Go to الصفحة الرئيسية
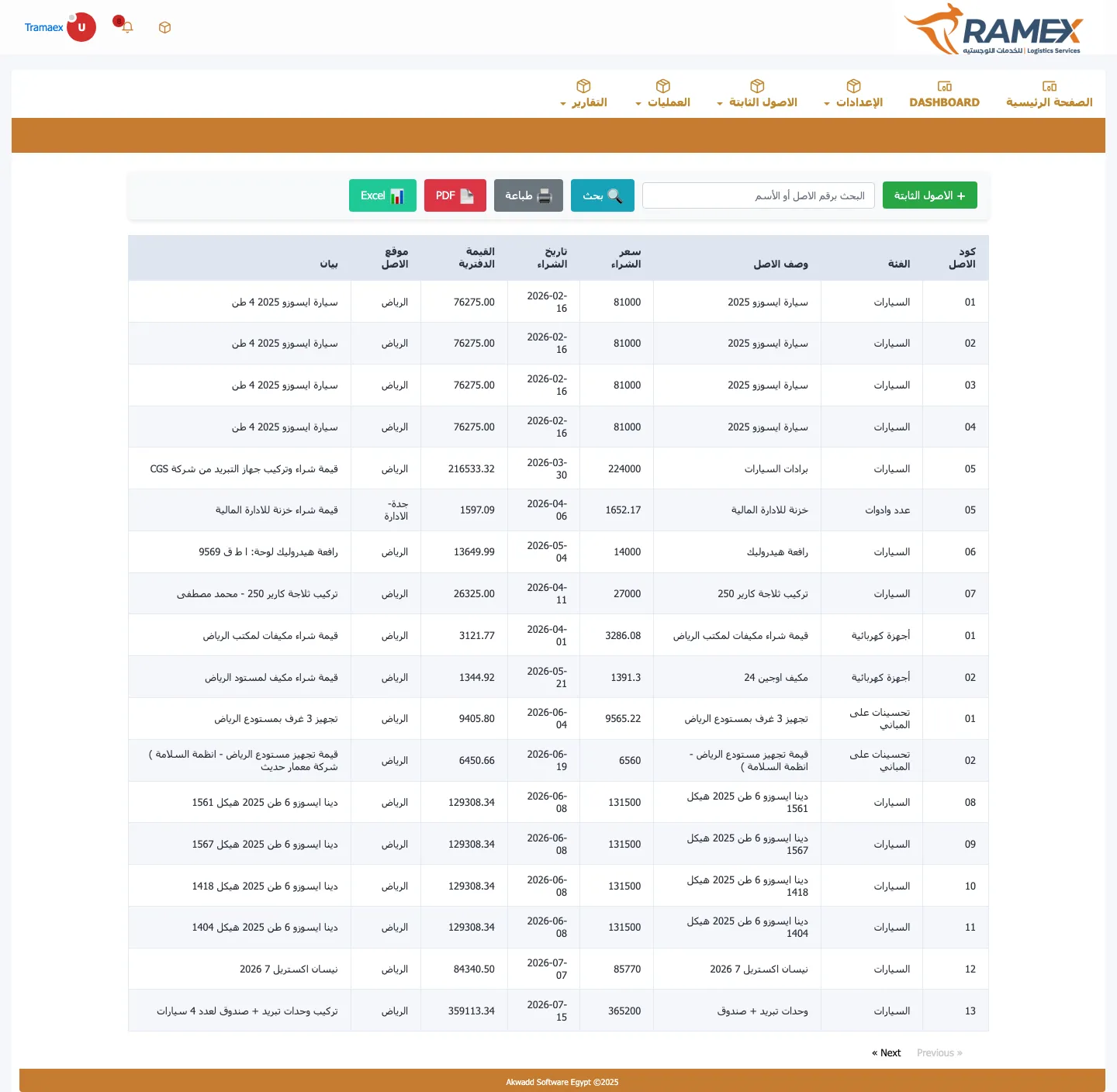Image resolution: width=1117 pixels, height=1092 pixels. point(1049,102)
